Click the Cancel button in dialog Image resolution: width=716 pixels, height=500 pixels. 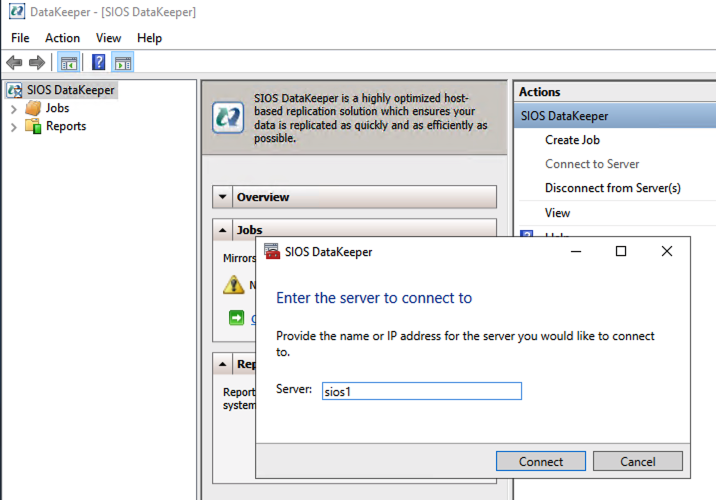coord(637,461)
